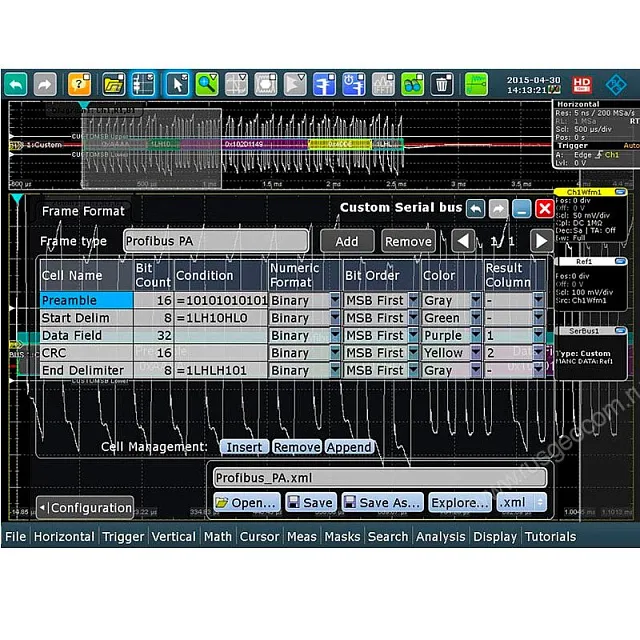Viewport: 640px width, 640px height.
Task: Go to next frame with right arrow
Action: [x=541, y=241]
